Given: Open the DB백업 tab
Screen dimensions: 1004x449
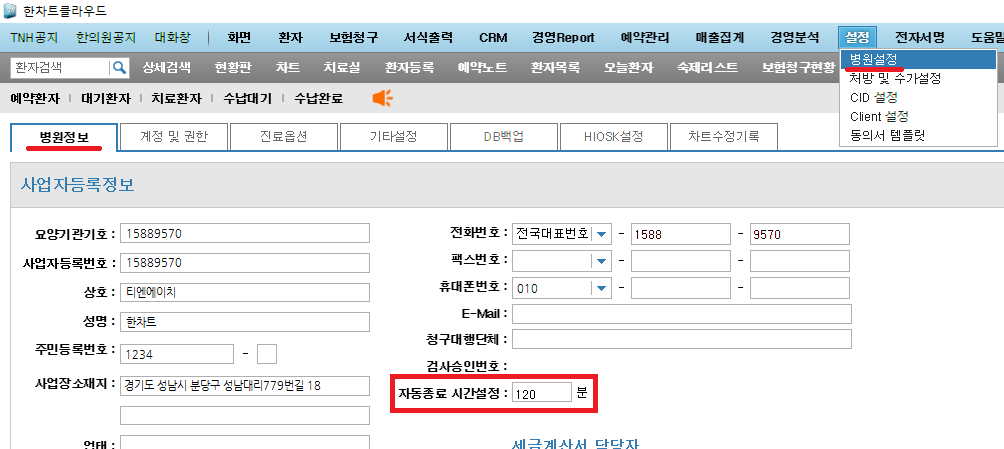Looking at the screenshot, I should [504, 137].
